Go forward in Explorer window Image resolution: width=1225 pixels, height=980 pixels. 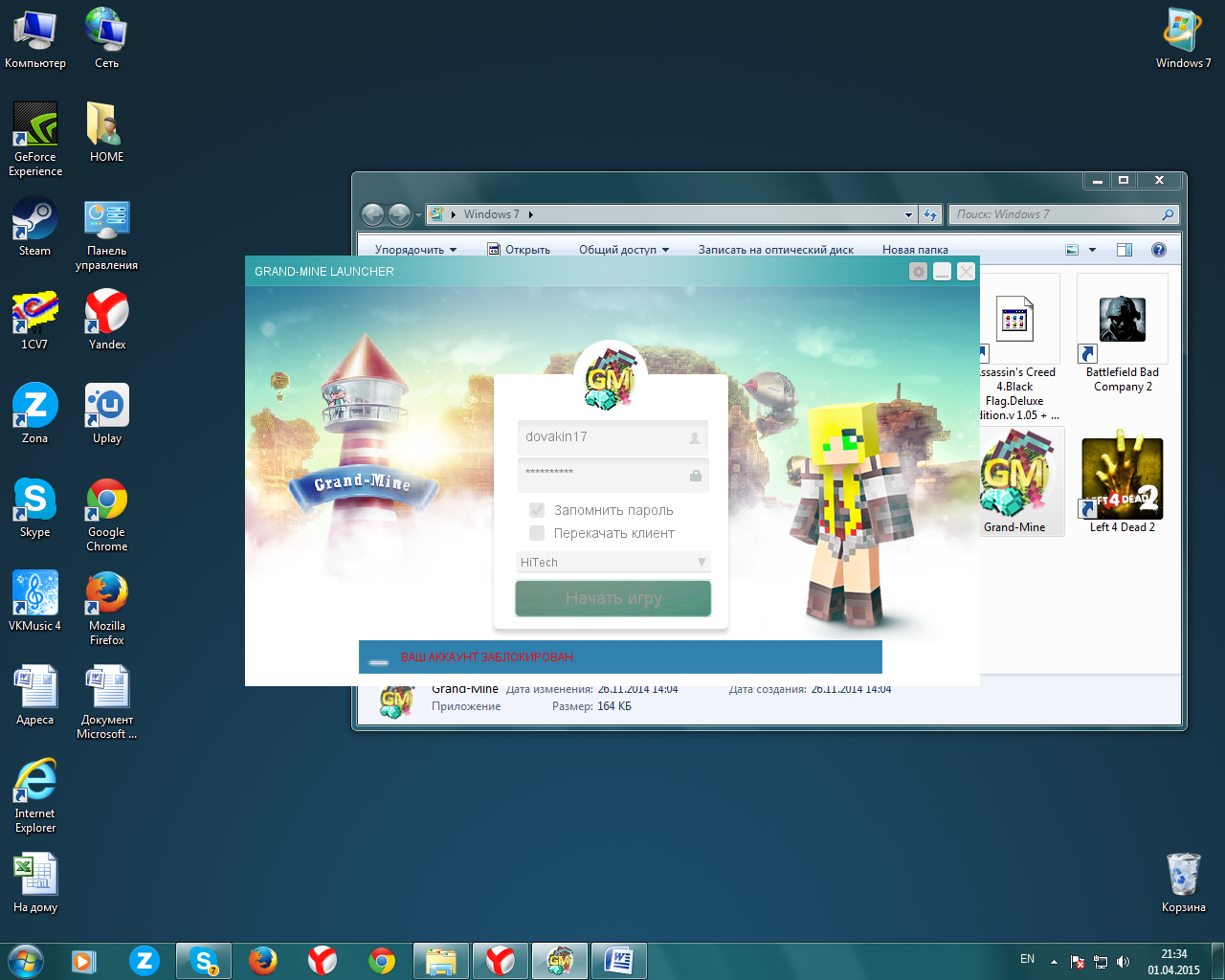[400, 214]
